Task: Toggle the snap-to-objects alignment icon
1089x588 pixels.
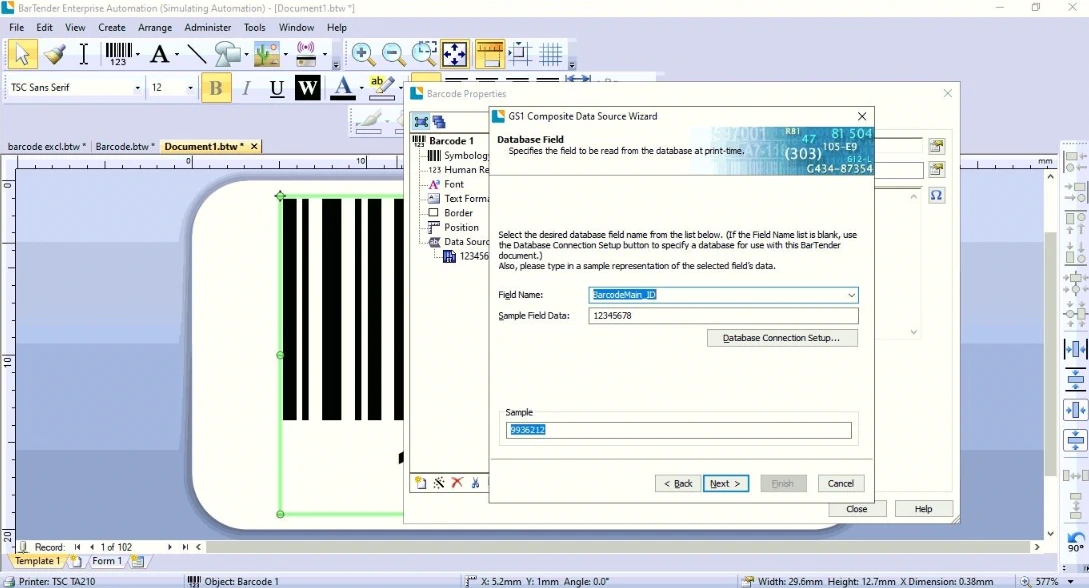Action: [520, 54]
